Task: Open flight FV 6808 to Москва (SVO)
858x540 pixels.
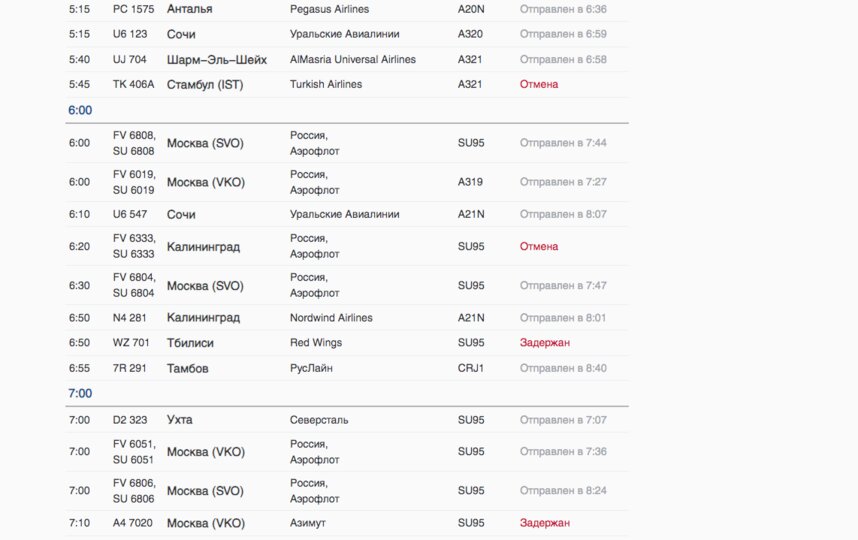Action: [134, 143]
